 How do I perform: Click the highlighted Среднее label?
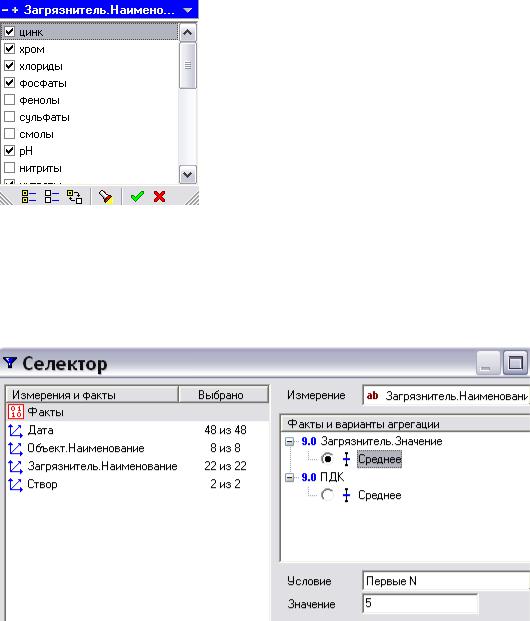pyautogui.click(x=379, y=459)
